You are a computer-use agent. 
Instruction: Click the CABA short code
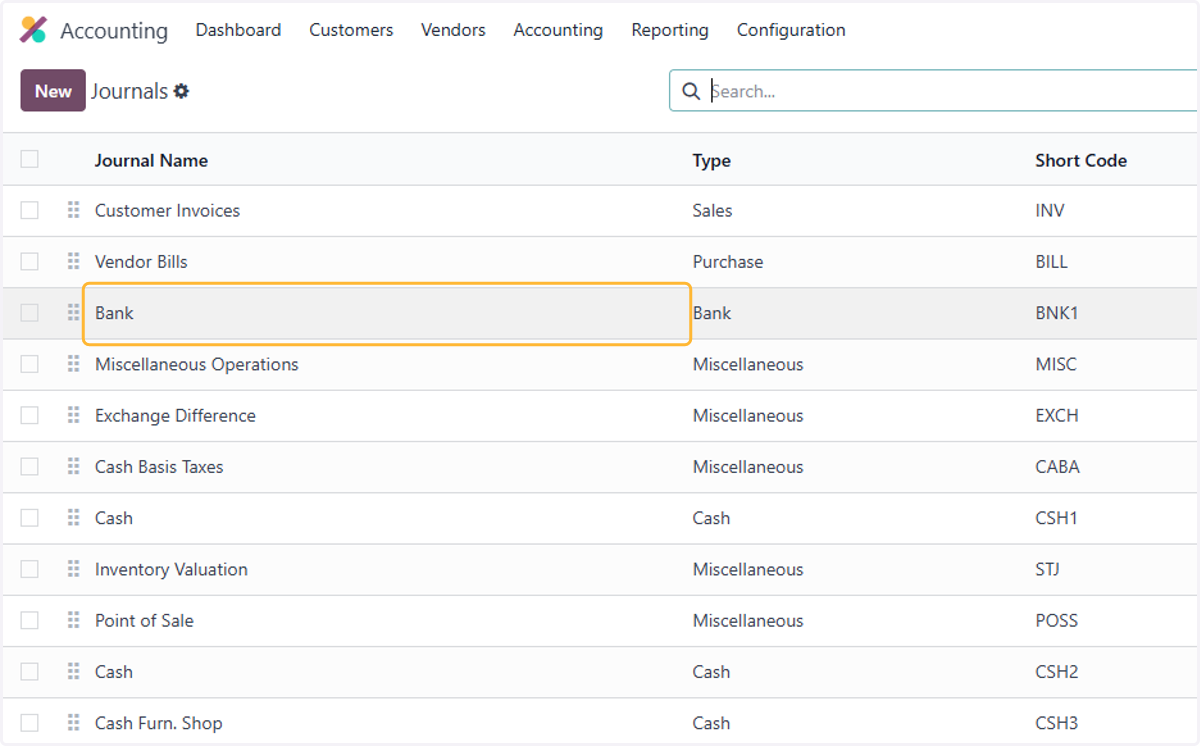[x=1058, y=466]
